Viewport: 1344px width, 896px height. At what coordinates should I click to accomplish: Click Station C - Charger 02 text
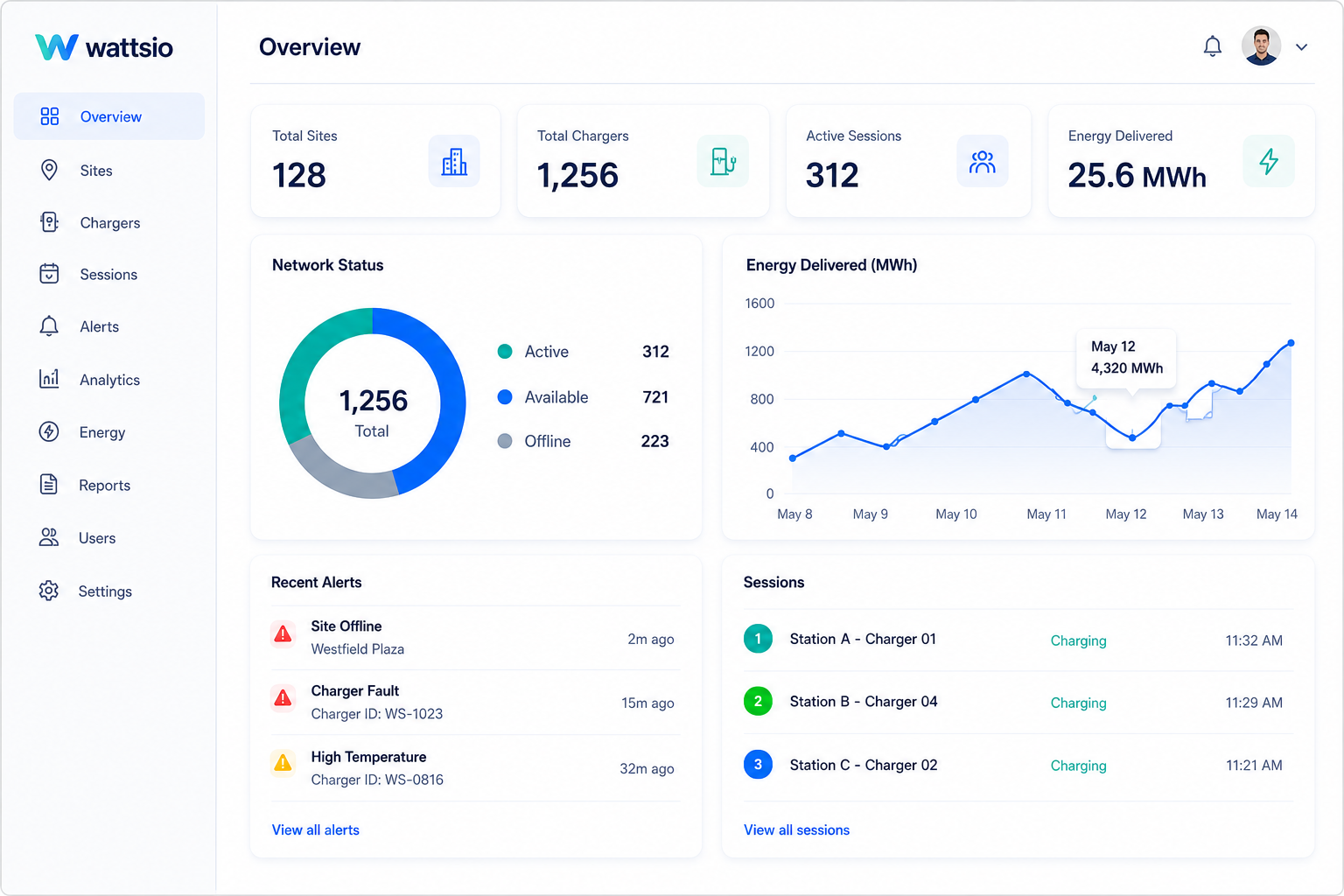coord(864,765)
